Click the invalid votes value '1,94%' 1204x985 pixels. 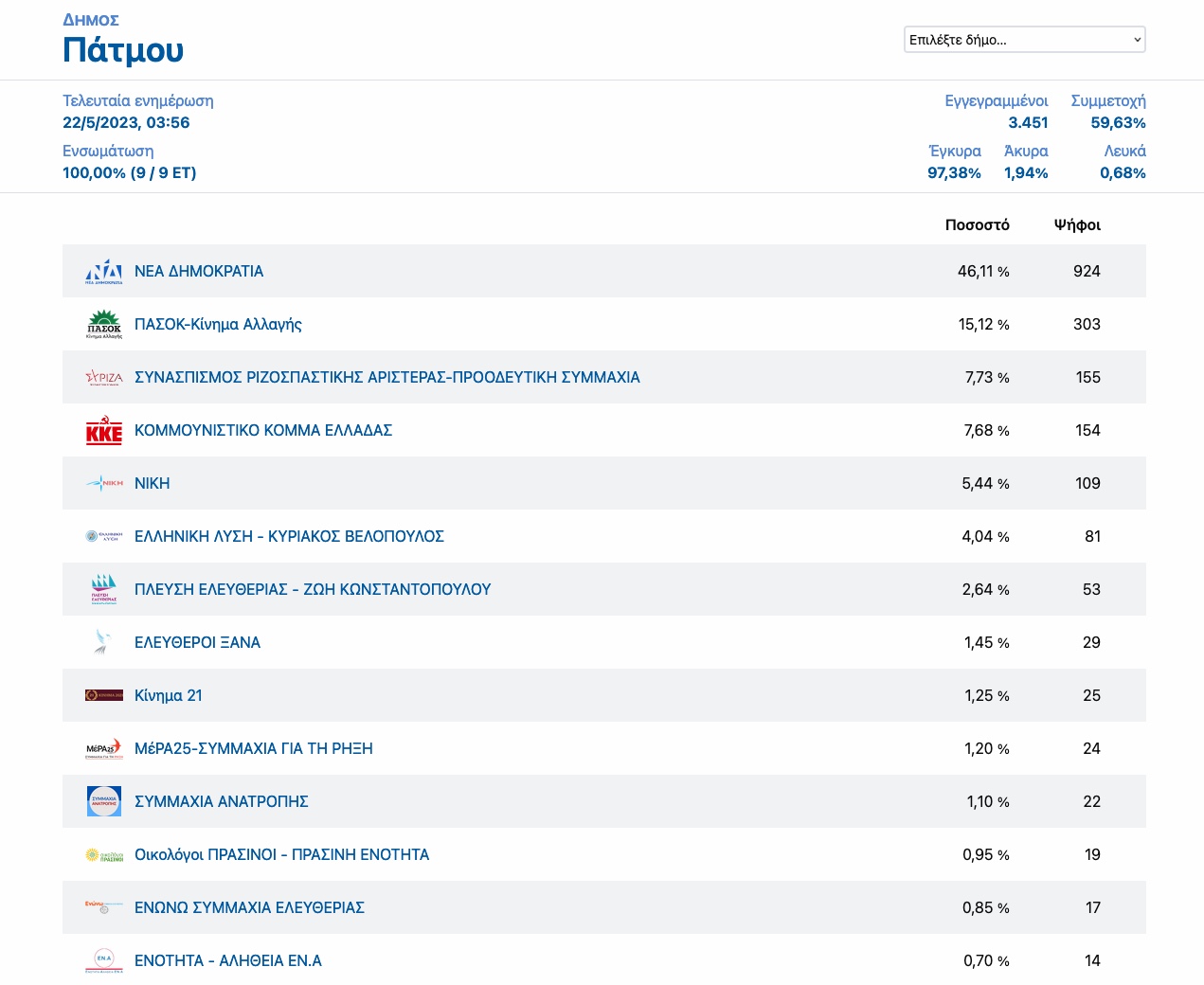(1026, 172)
